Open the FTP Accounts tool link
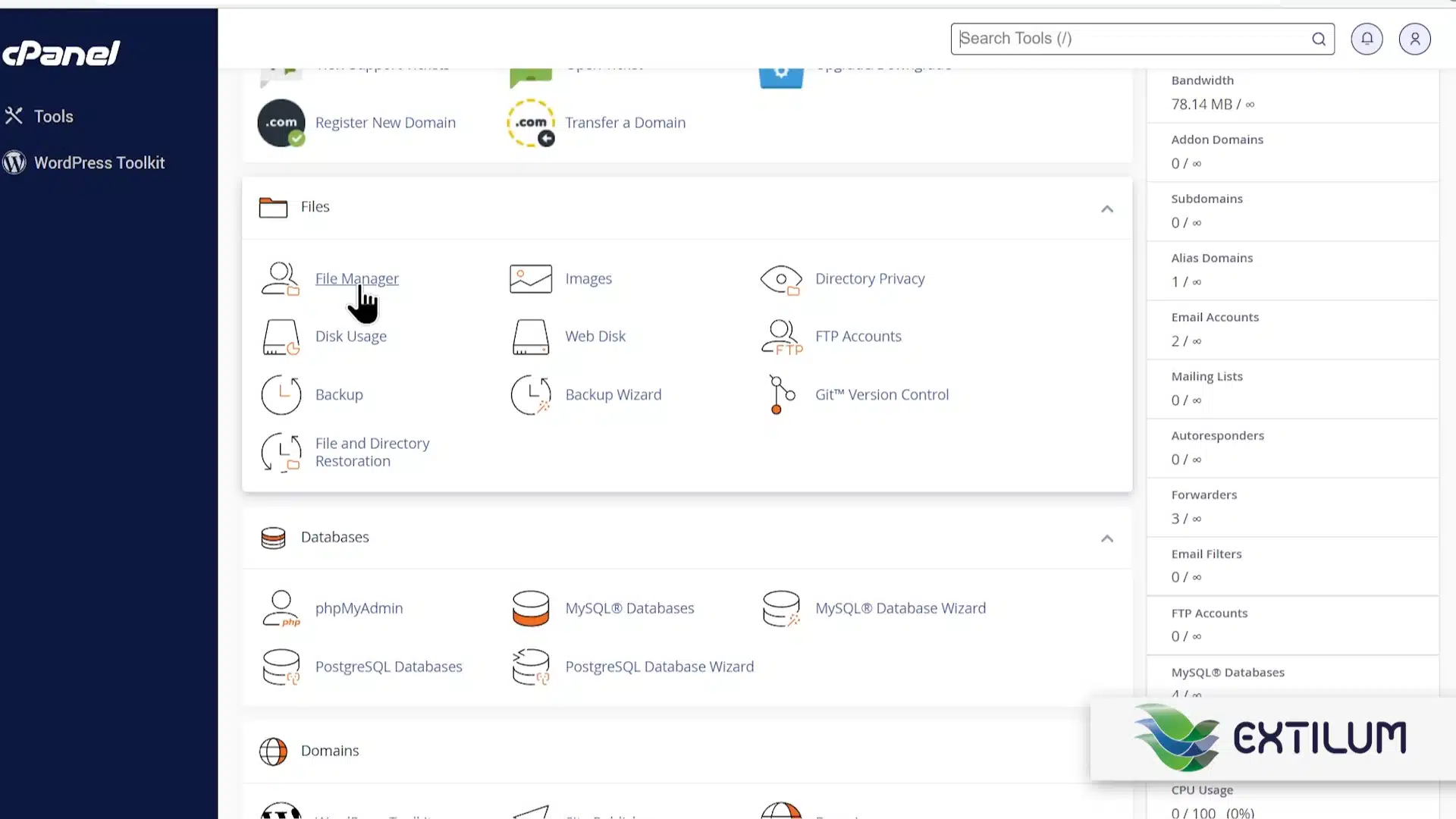1456x819 pixels. (858, 337)
